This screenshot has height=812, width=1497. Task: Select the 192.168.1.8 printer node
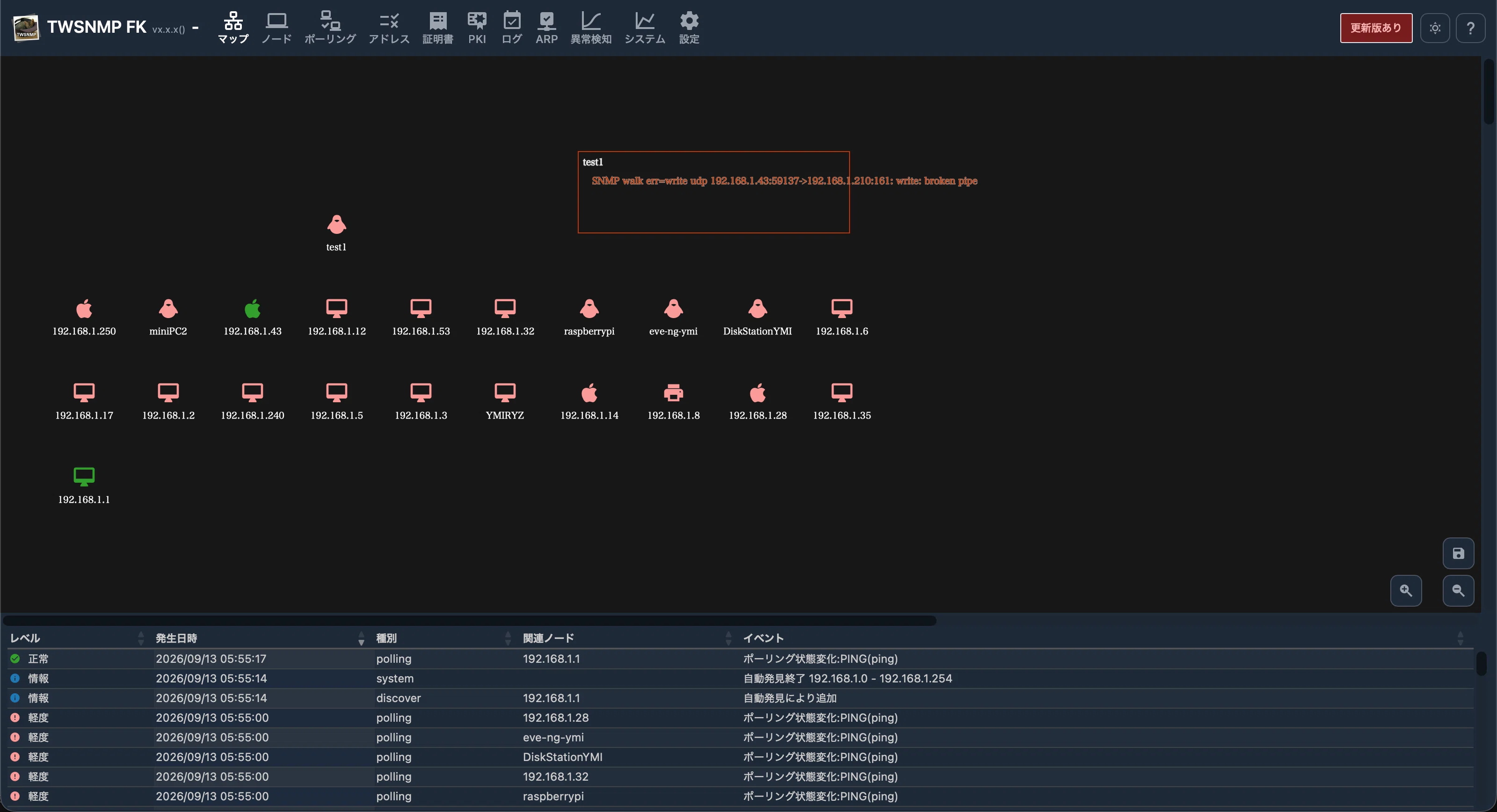tap(674, 393)
